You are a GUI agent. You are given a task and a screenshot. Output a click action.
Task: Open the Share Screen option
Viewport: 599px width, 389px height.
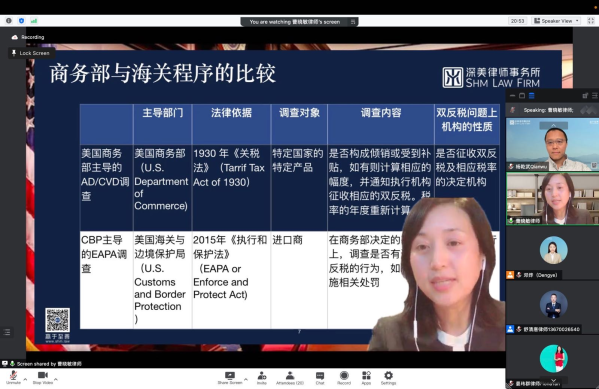230,378
